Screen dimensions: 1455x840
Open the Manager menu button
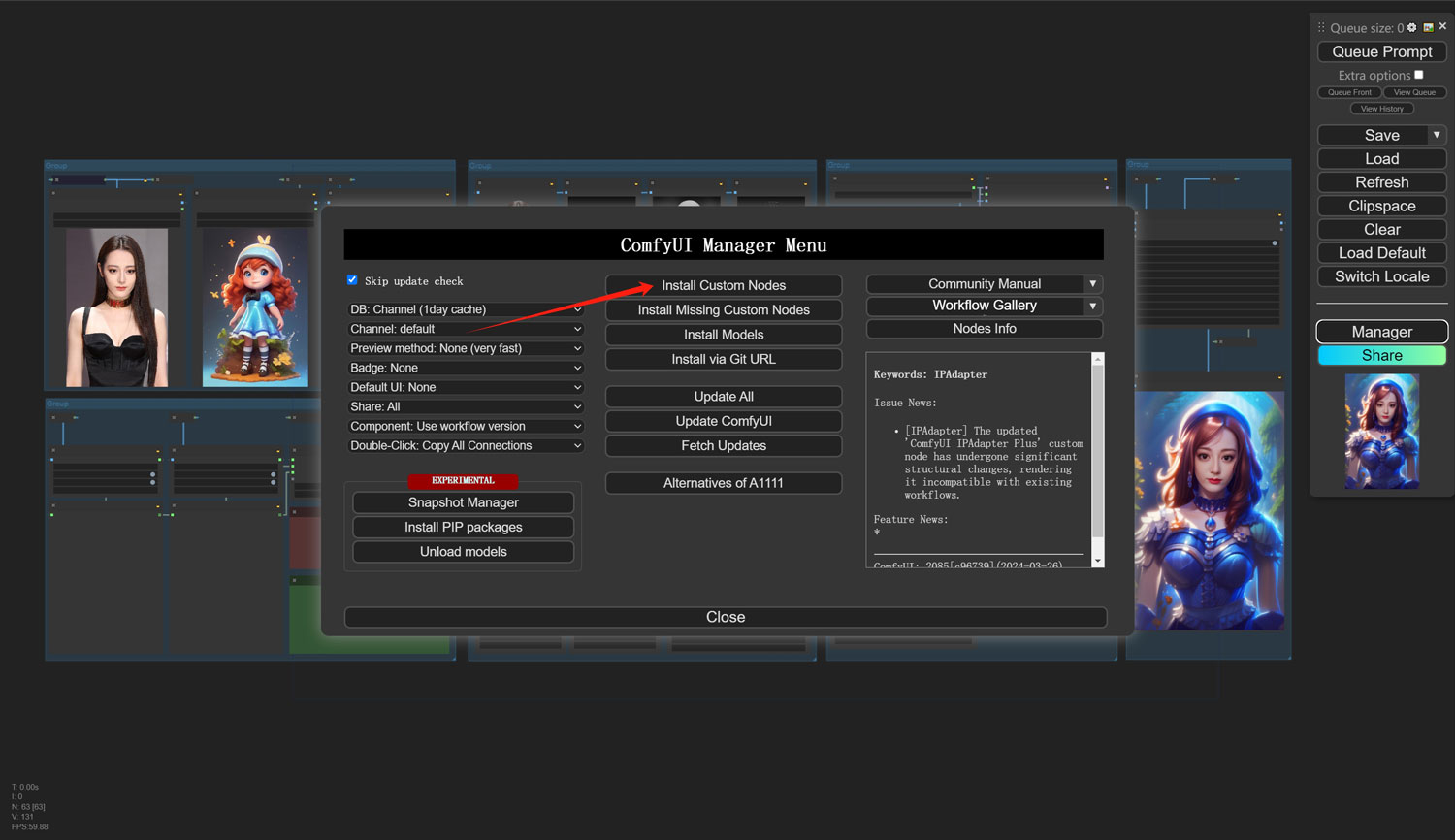pyautogui.click(x=1381, y=332)
